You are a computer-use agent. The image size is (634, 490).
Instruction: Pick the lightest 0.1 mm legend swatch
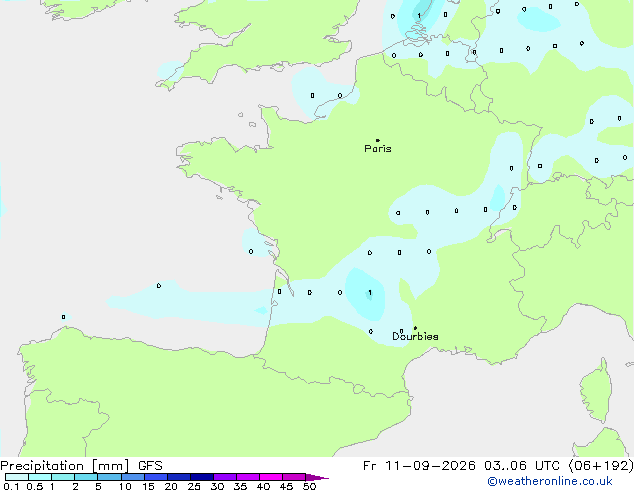17,477
